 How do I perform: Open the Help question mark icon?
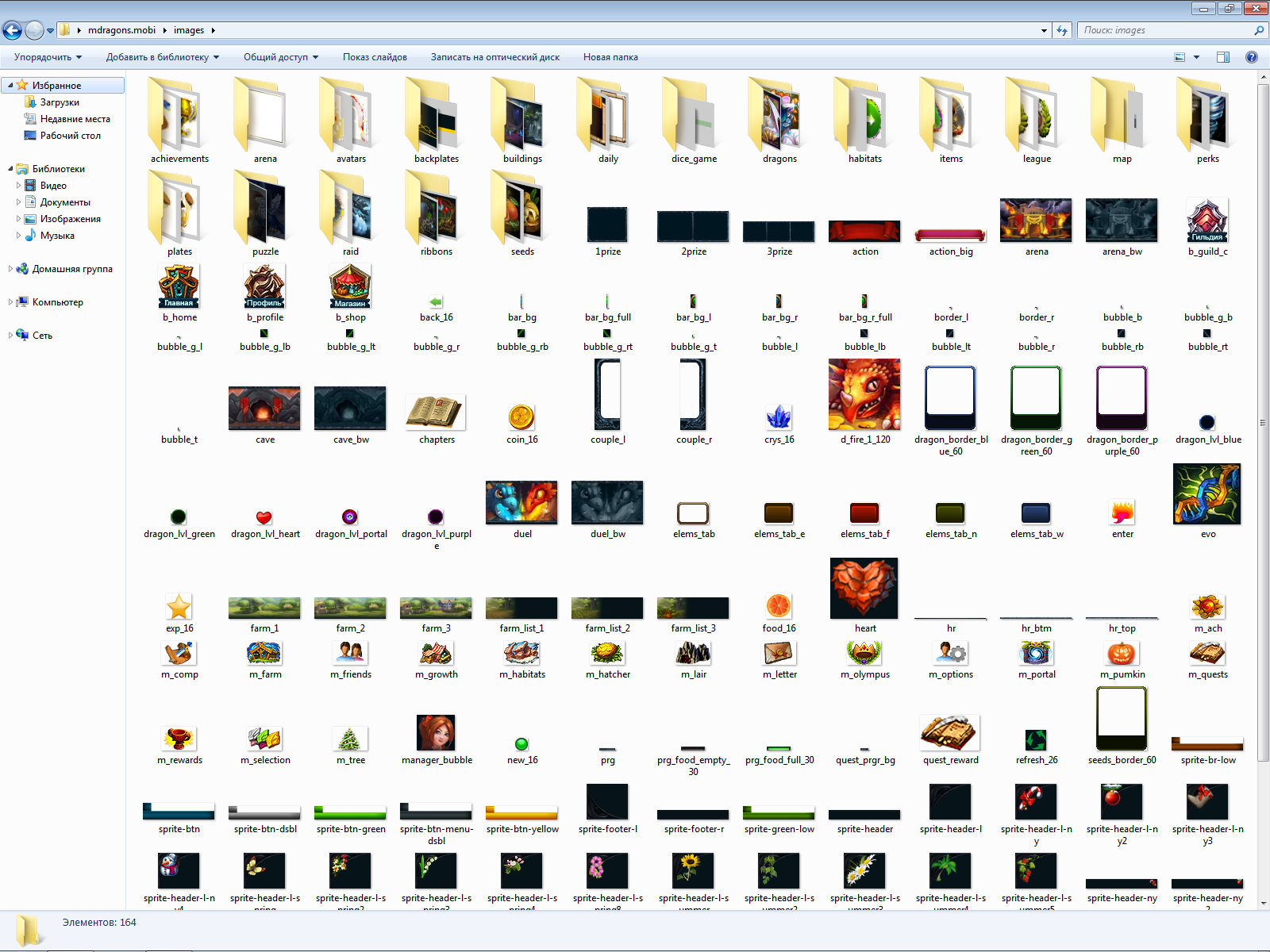click(1252, 57)
